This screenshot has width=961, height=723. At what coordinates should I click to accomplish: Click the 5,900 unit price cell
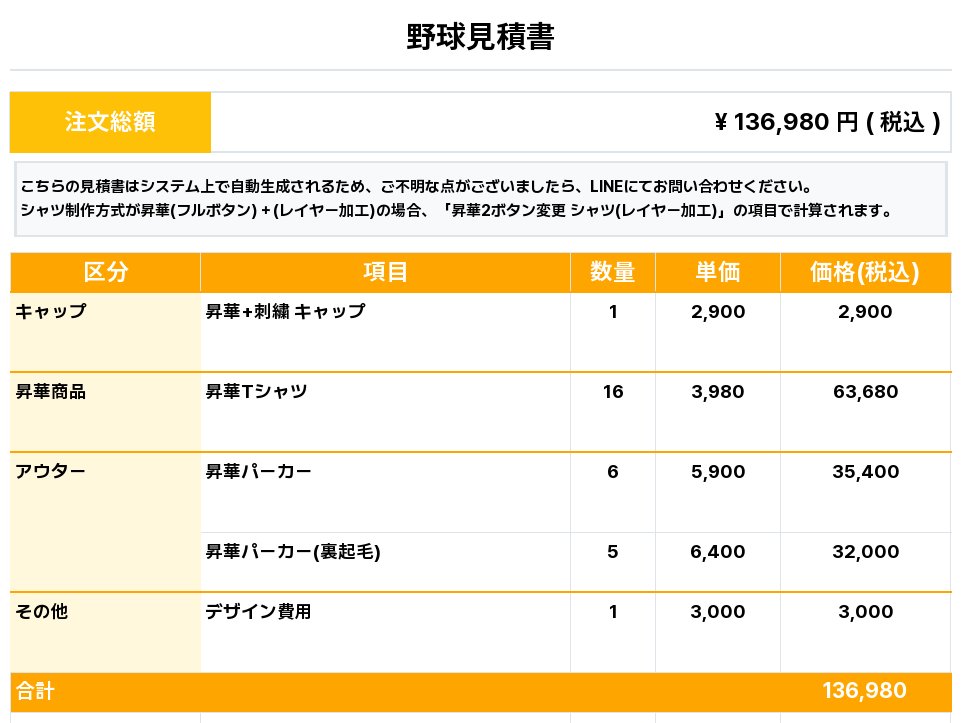[717, 472]
